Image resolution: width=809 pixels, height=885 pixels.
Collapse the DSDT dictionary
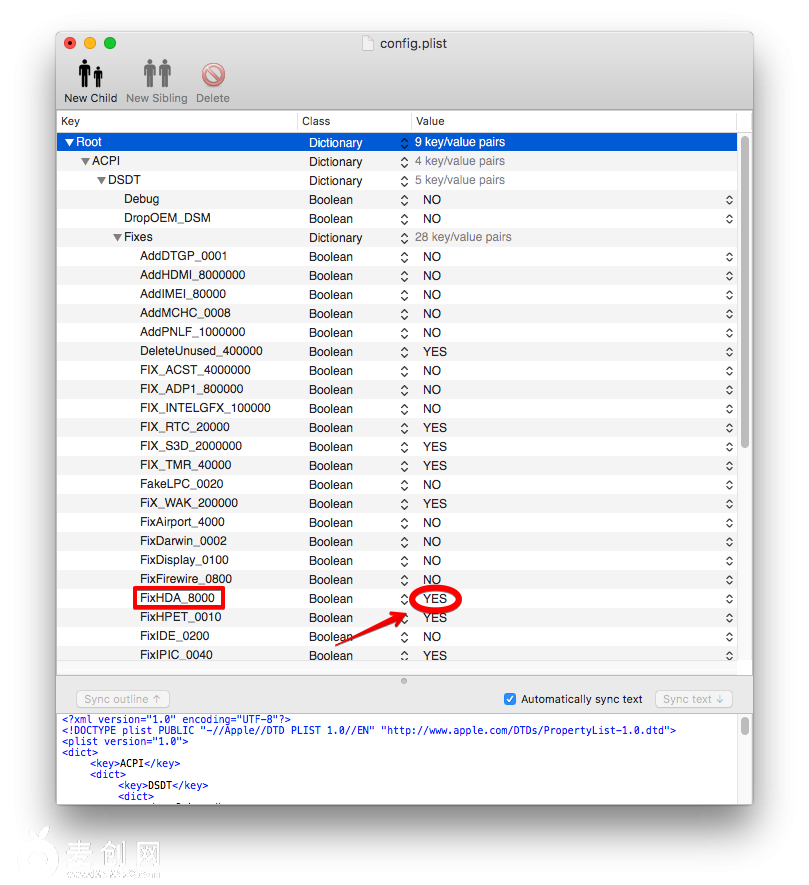click(100, 180)
